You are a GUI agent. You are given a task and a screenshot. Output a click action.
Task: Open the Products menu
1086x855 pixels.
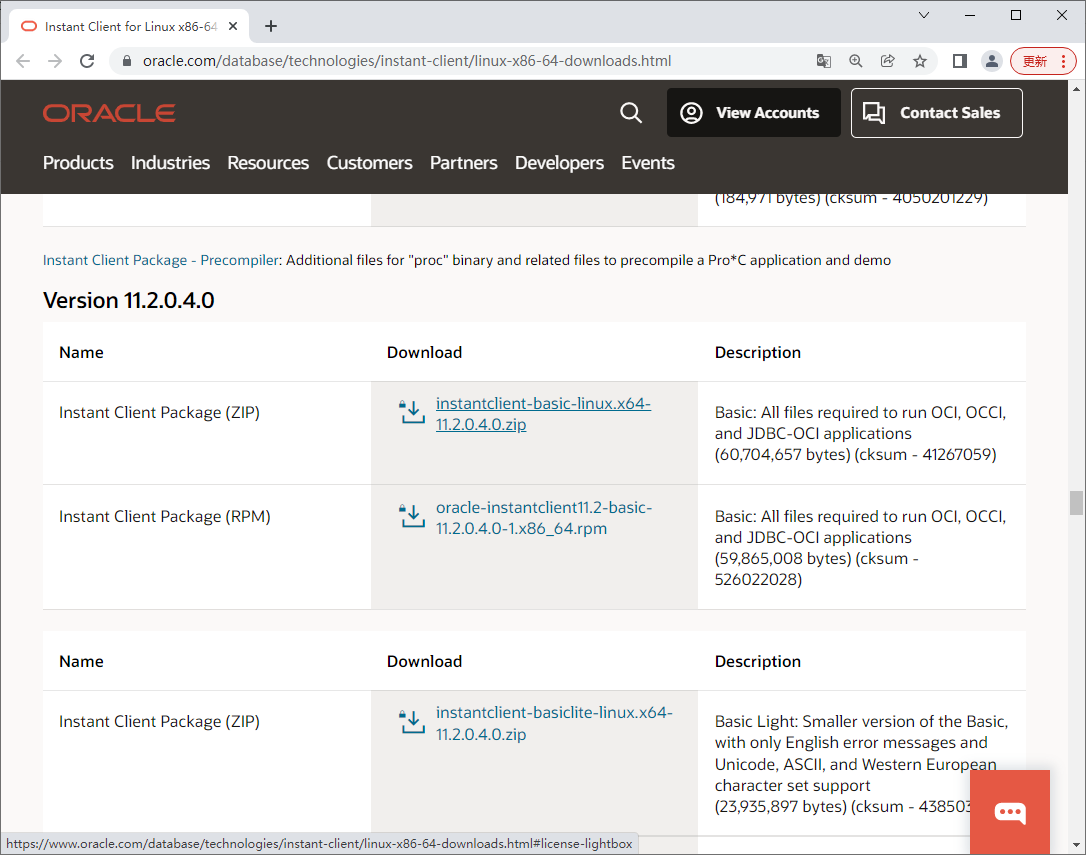point(78,163)
